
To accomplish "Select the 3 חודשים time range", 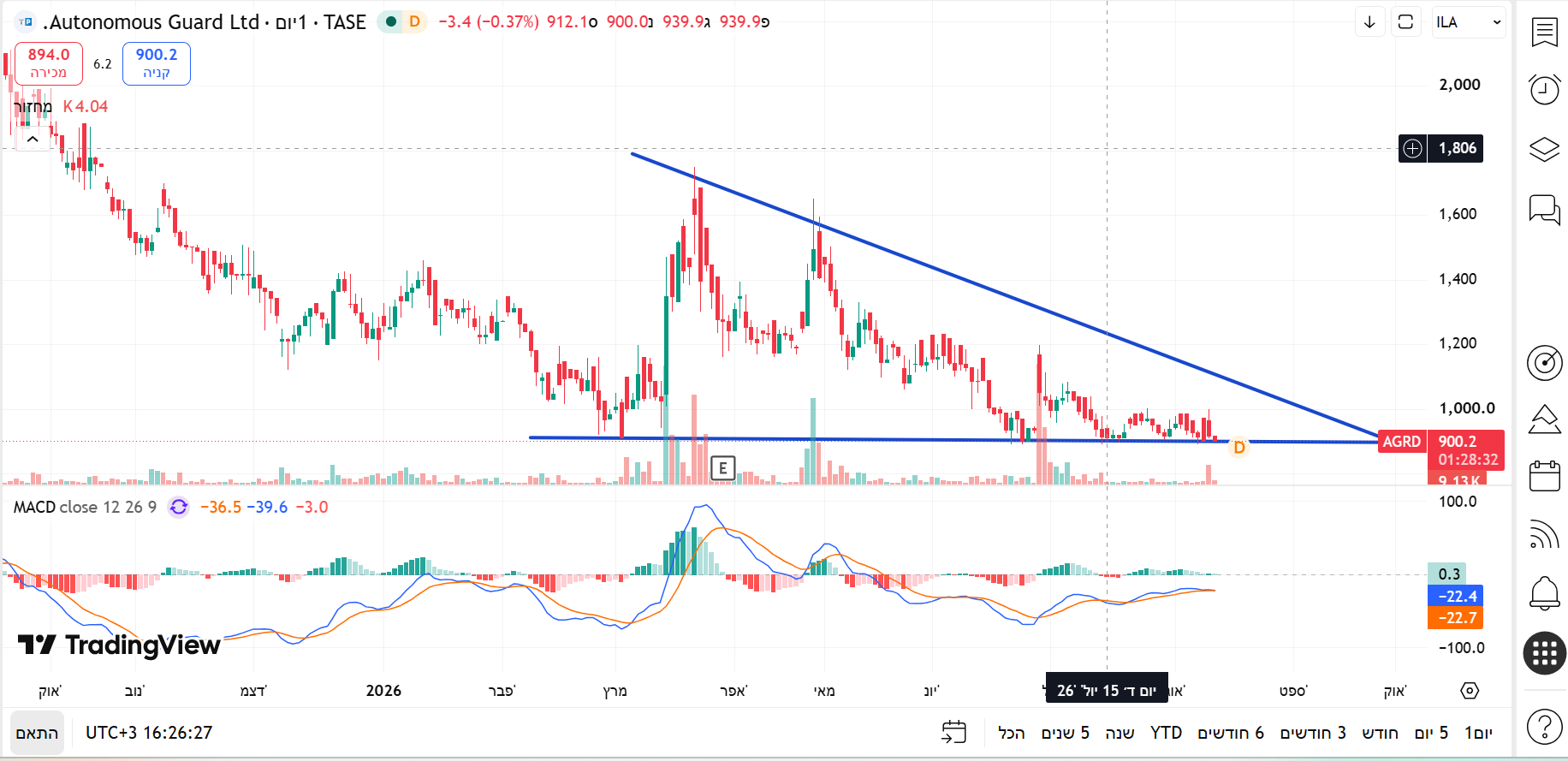I will click(1313, 733).
